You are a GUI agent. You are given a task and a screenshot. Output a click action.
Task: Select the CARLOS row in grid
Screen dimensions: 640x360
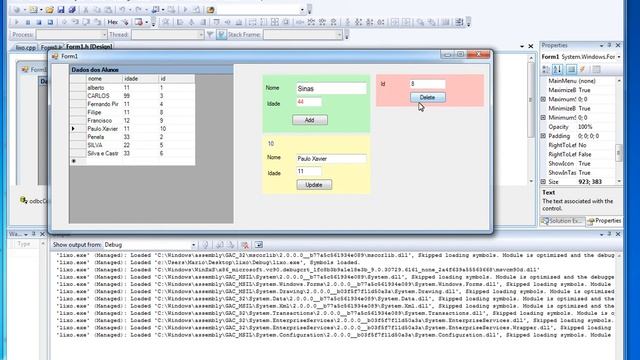pos(132,96)
